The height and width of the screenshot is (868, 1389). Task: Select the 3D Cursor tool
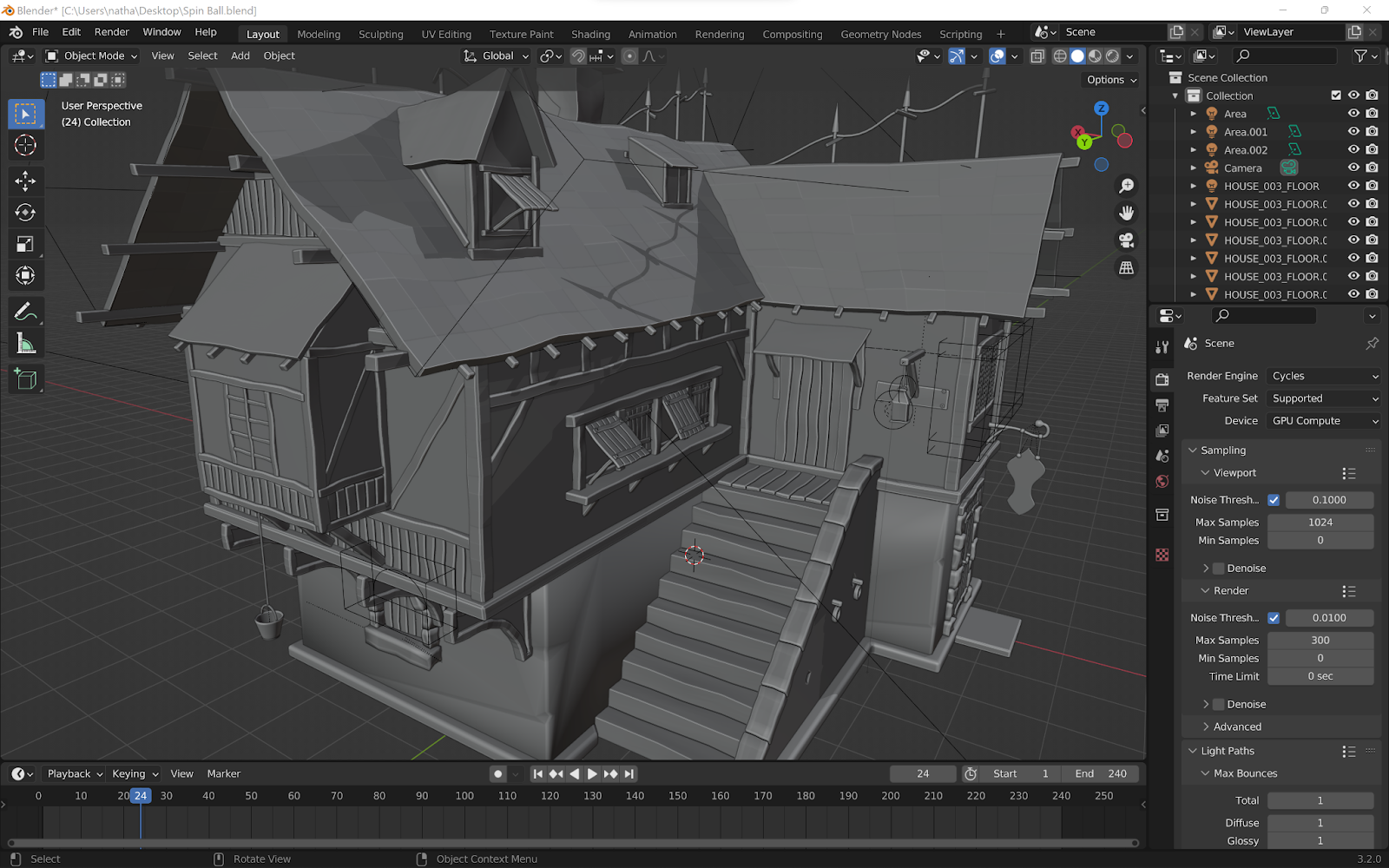25,146
